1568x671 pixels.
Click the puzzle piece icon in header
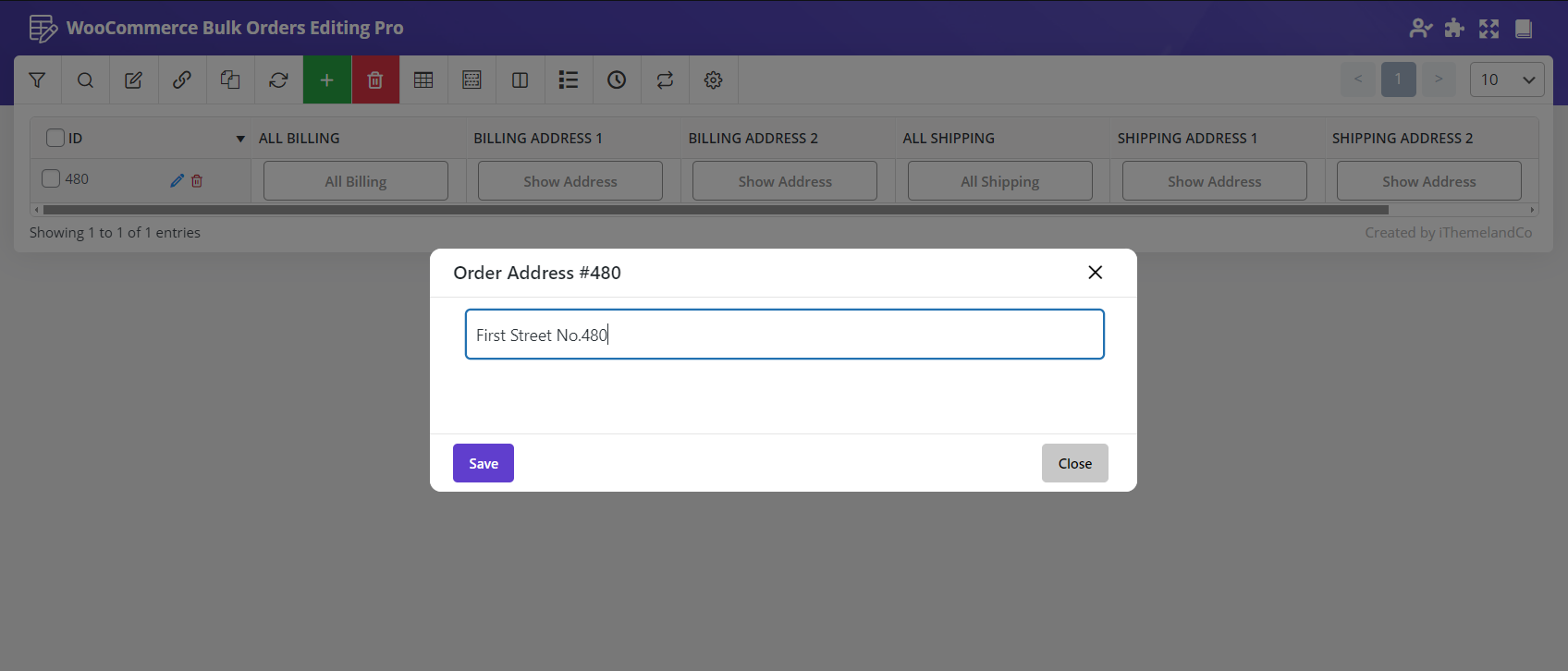coord(1454,29)
